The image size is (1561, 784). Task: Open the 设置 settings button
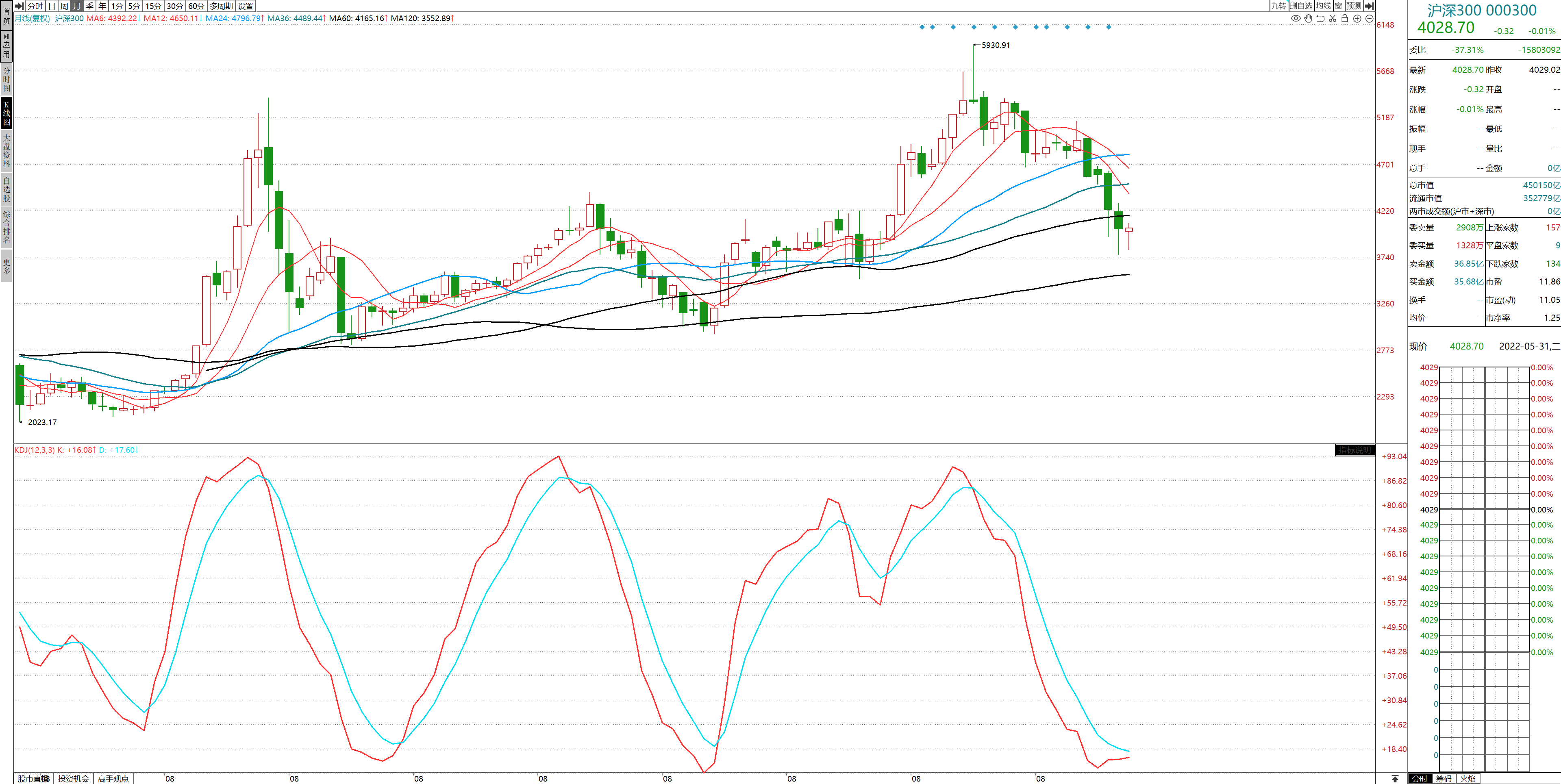[x=246, y=5]
